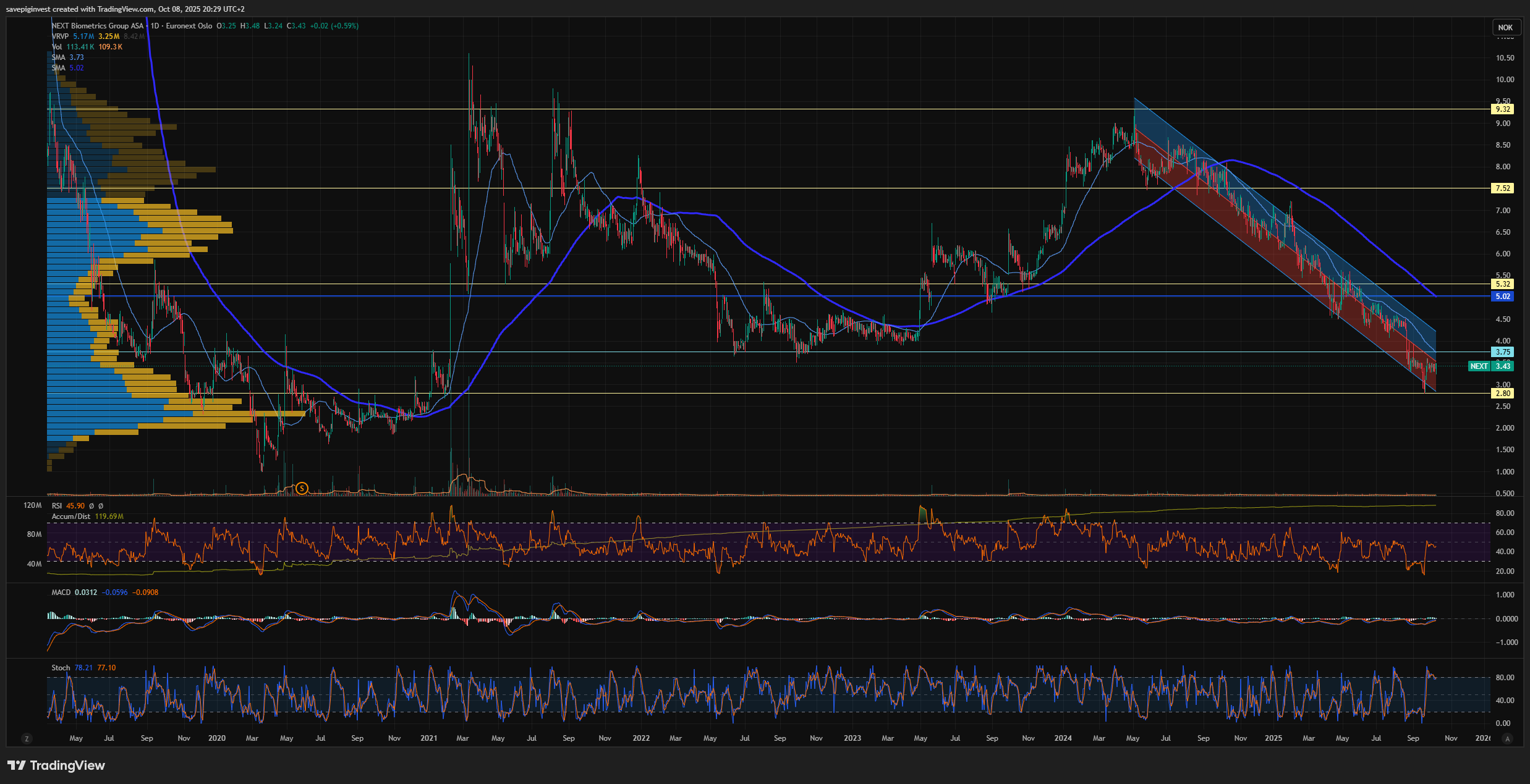Screen dimensions: 1530x784
Task: Click the blue 5.02 price line label
Action: coord(1502,297)
